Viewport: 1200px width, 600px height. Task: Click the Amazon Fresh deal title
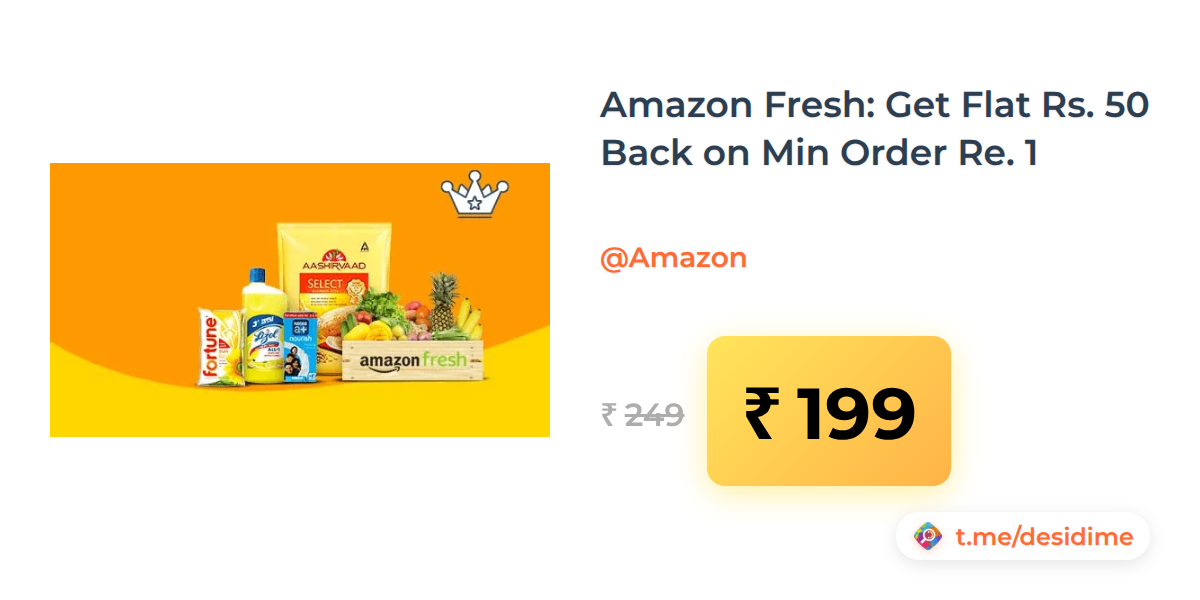point(875,129)
